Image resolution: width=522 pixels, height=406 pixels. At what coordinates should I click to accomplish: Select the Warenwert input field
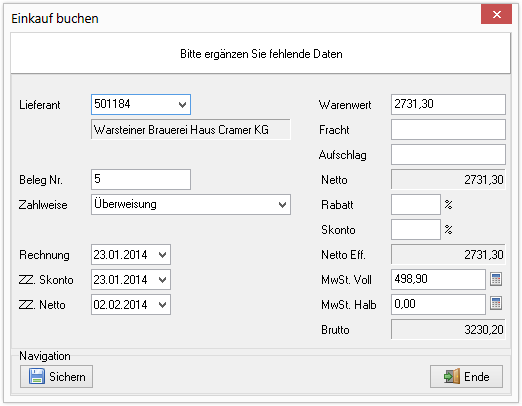click(448, 104)
